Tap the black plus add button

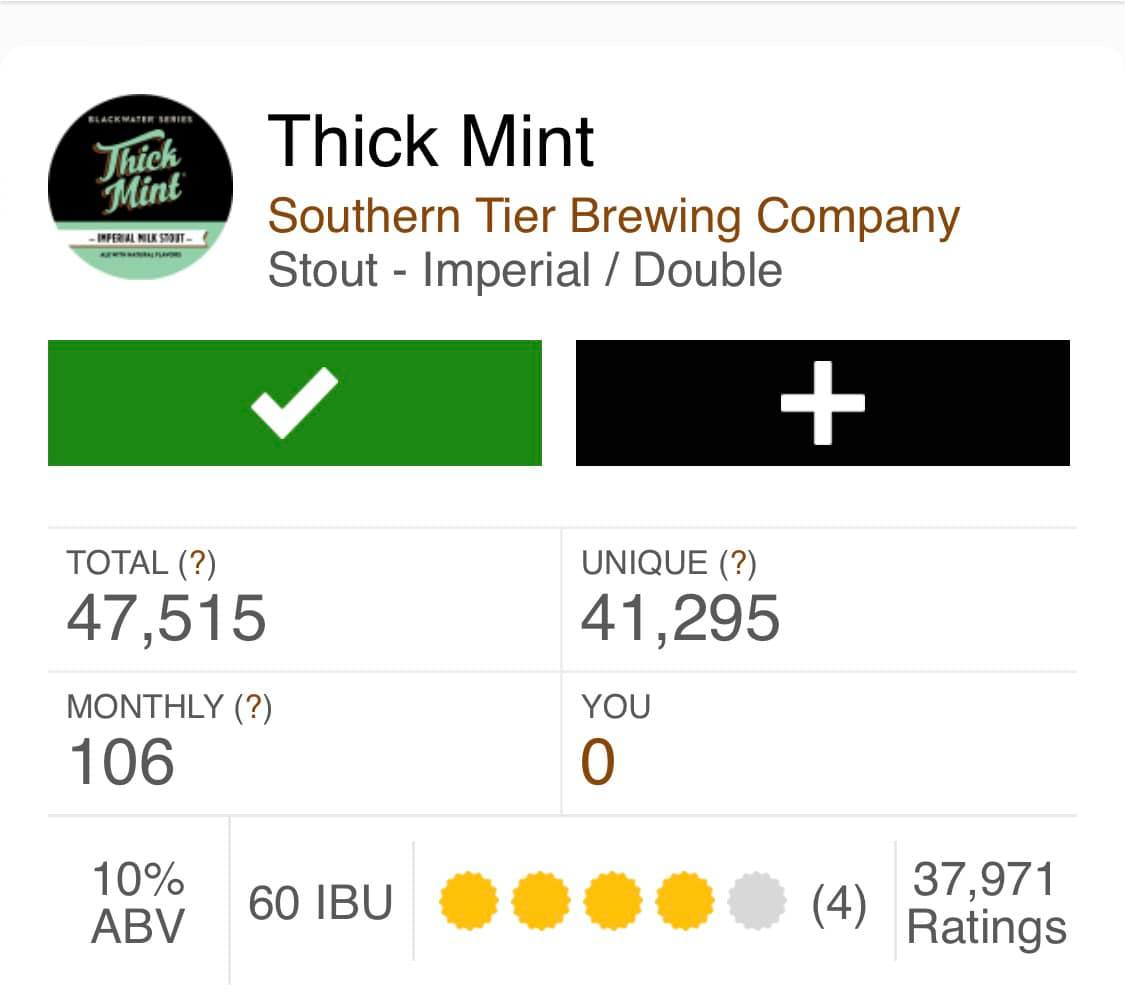tap(822, 402)
